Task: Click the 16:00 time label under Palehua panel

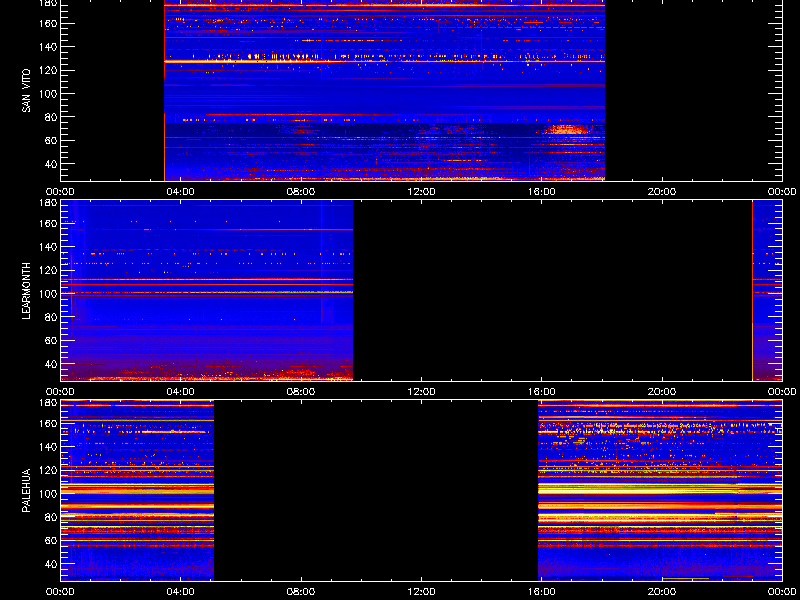Action: pos(542,592)
